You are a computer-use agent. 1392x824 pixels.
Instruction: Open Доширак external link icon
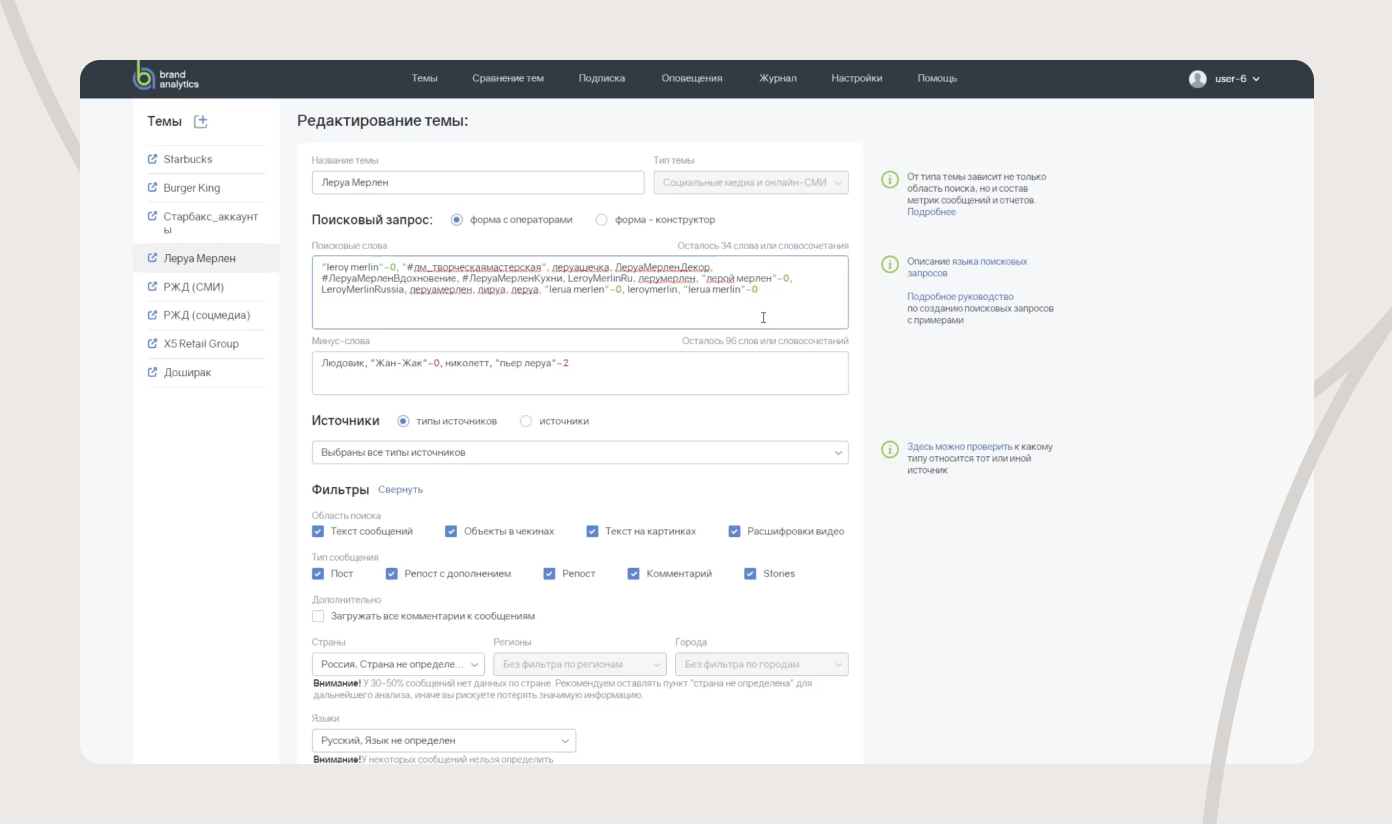(153, 372)
